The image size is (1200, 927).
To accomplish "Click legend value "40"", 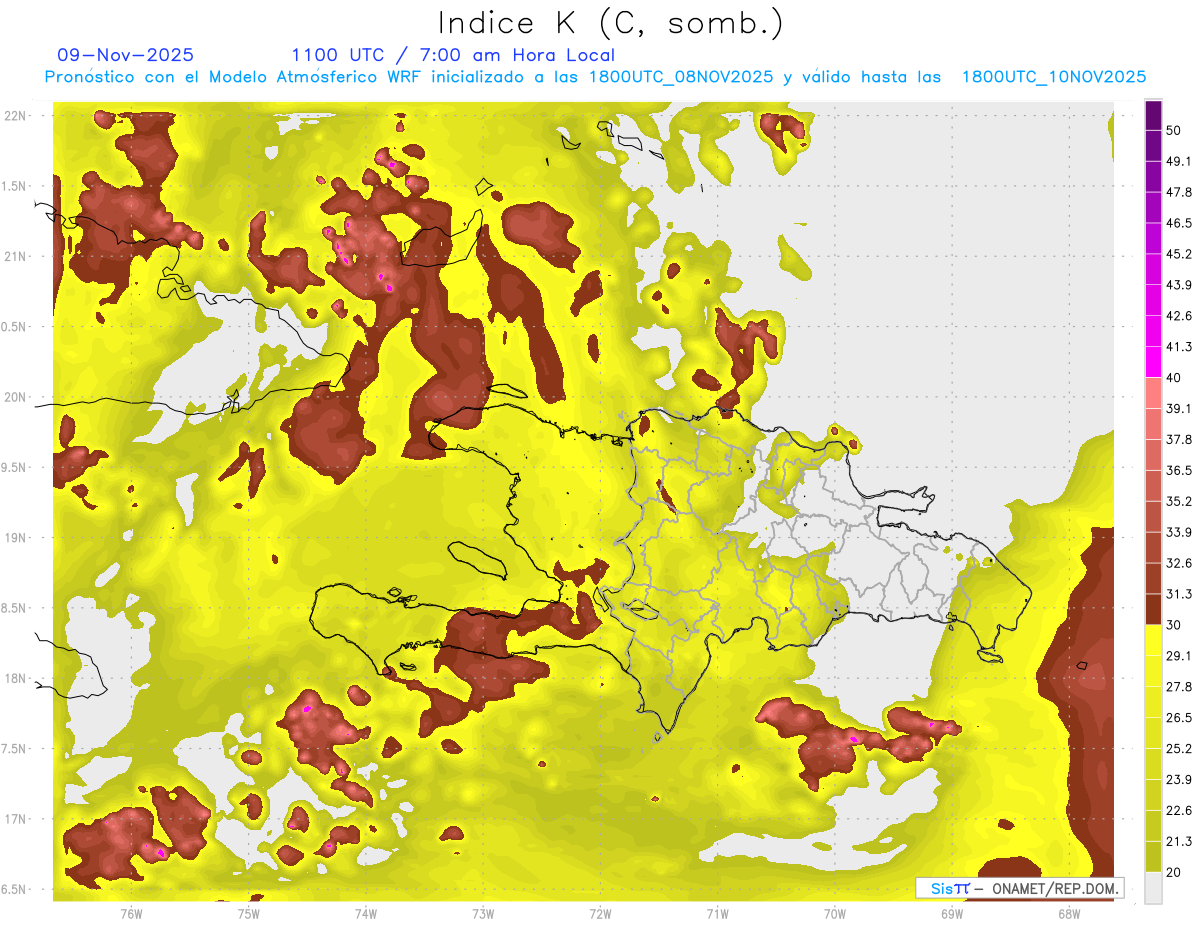I will point(1174,377).
